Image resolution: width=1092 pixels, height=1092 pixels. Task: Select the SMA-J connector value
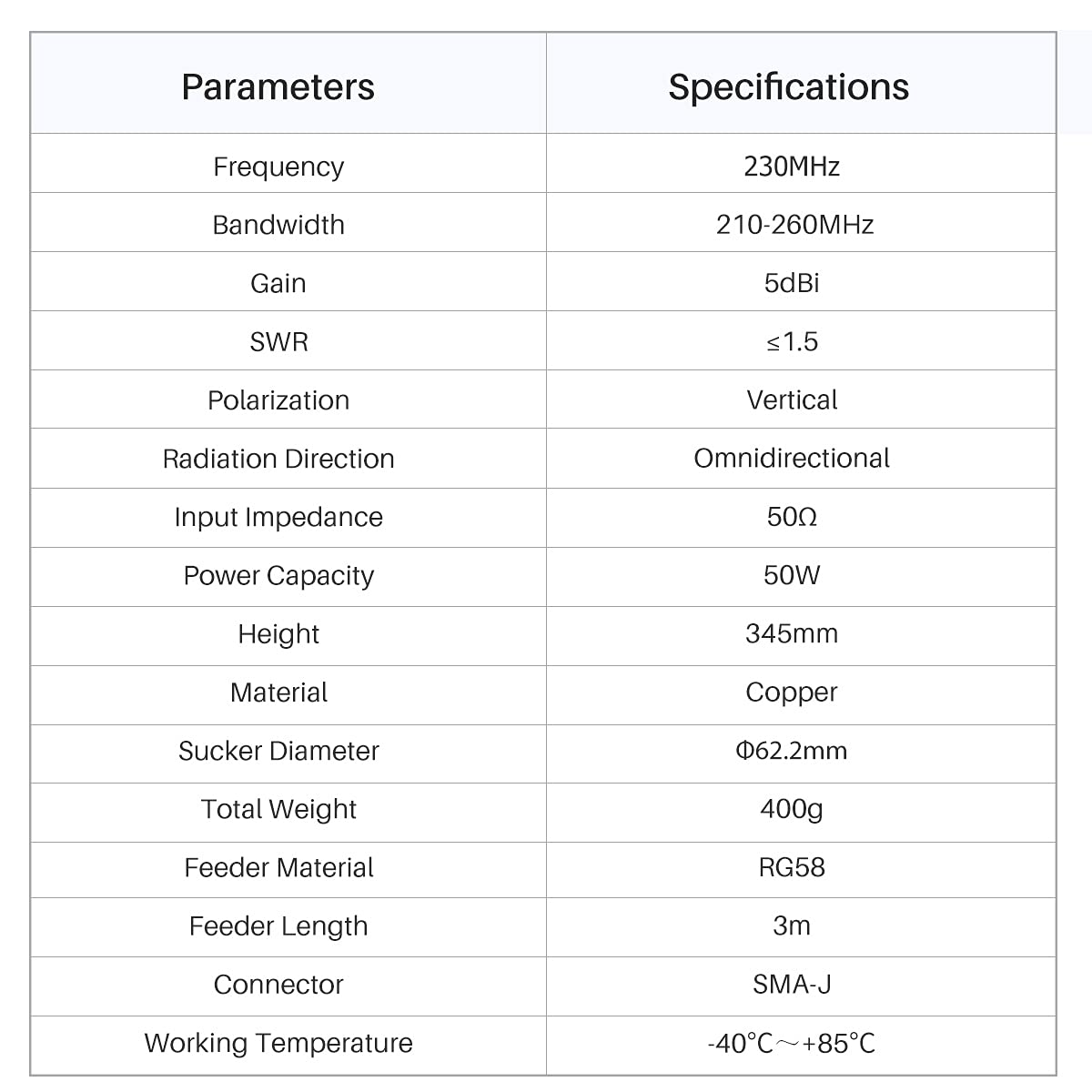(x=792, y=985)
